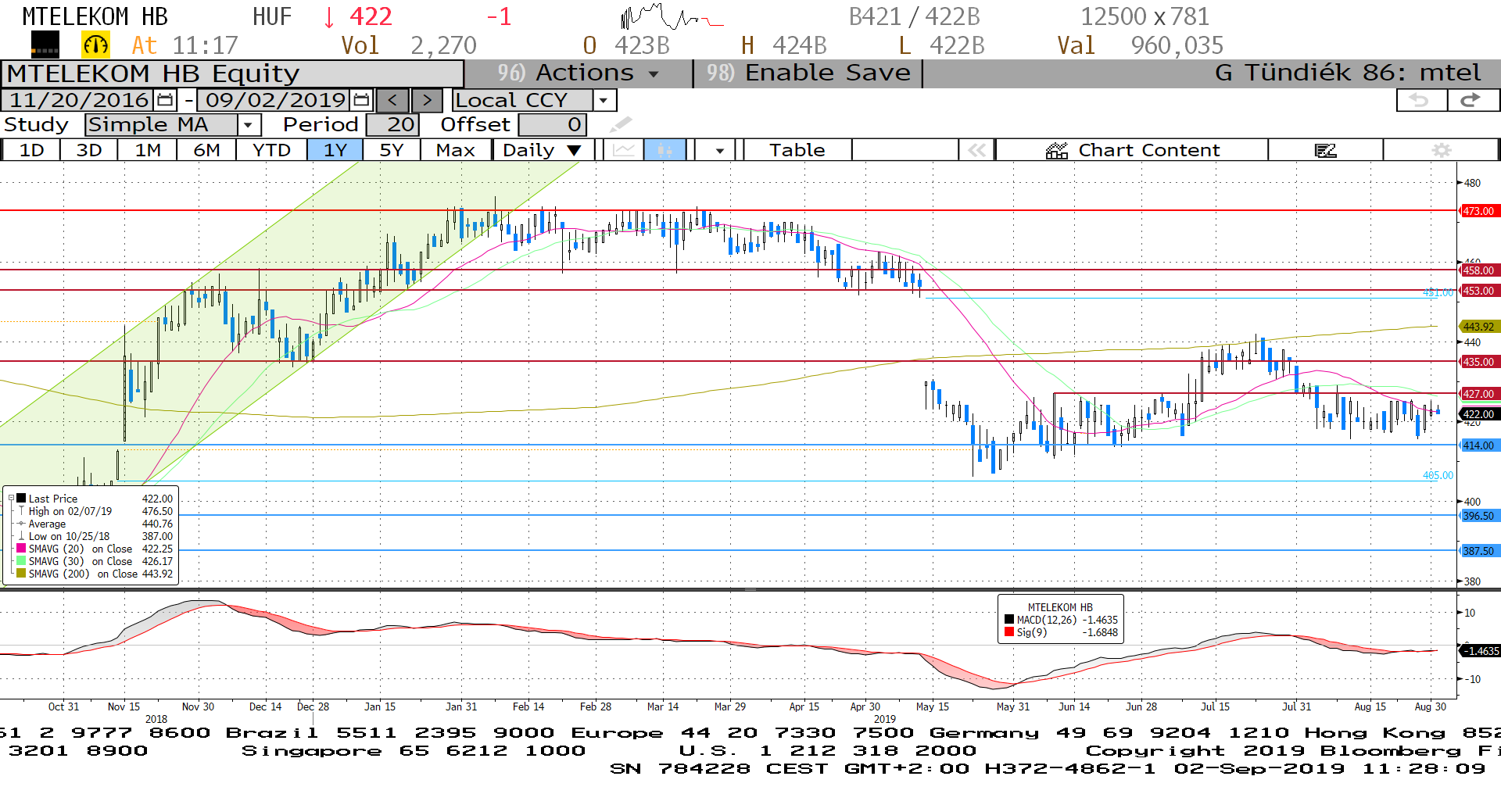Select 5Y time range
The width and height of the screenshot is (1501, 812).
click(392, 150)
